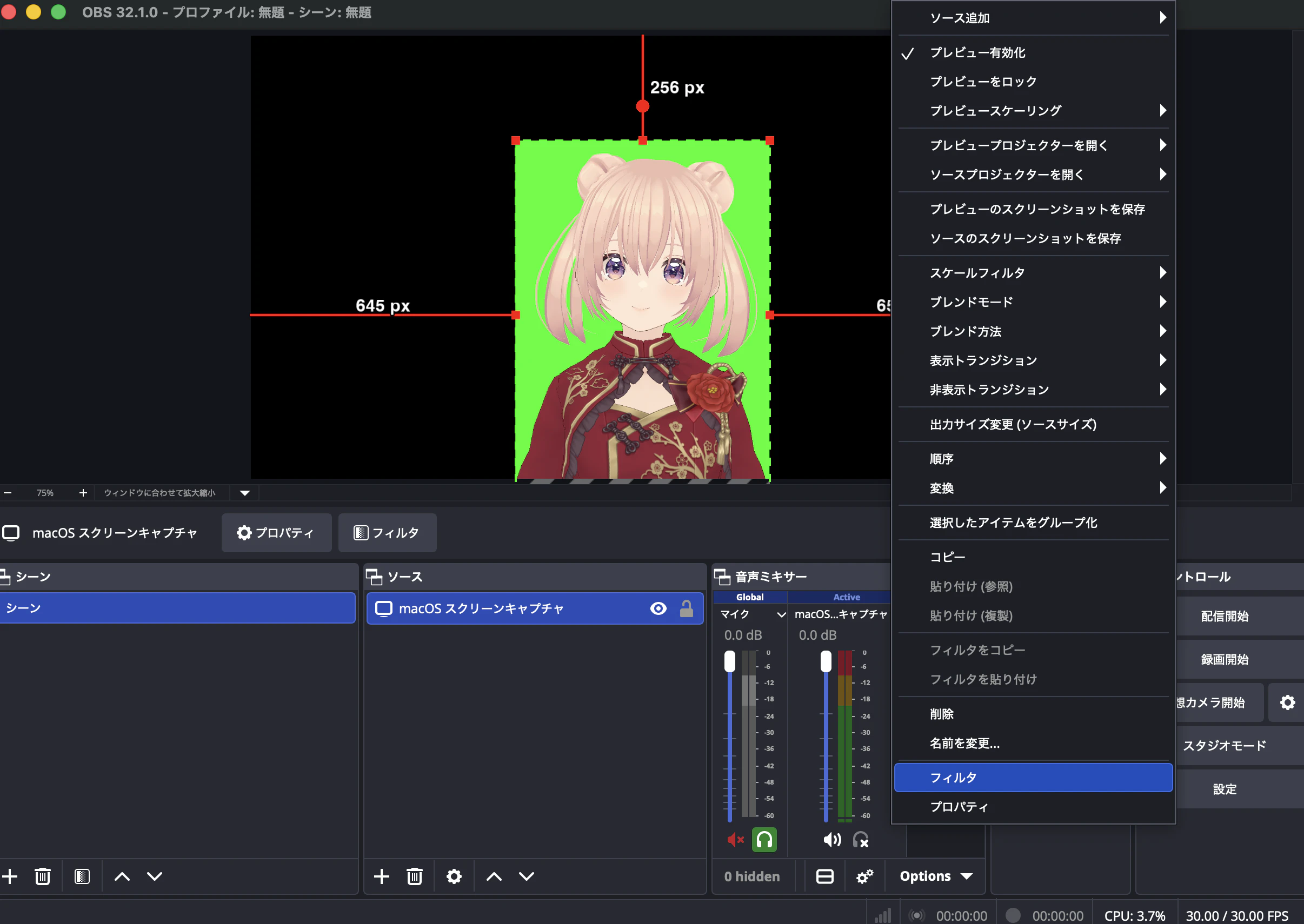The width and height of the screenshot is (1304, 924).
Task: Select コピー in context menu
Action: [1033, 557]
